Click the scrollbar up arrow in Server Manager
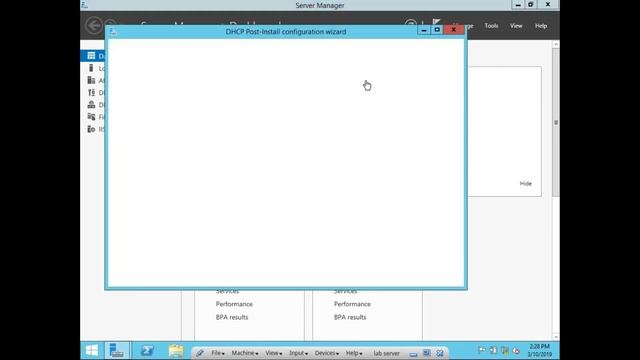This screenshot has height=360, width=640. 556,44
